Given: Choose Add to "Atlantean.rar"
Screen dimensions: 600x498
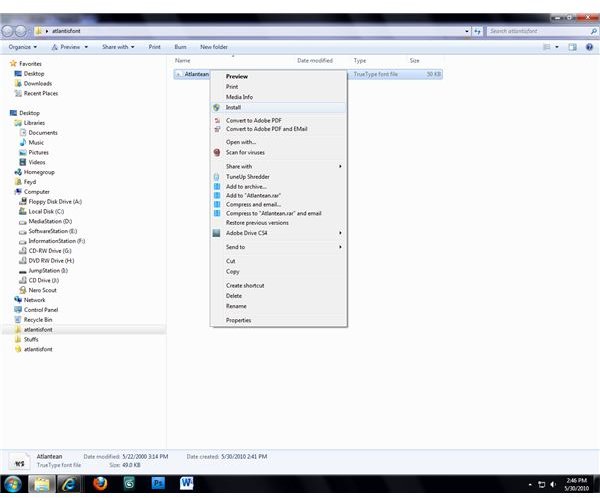Looking at the screenshot, I should 278,196.
